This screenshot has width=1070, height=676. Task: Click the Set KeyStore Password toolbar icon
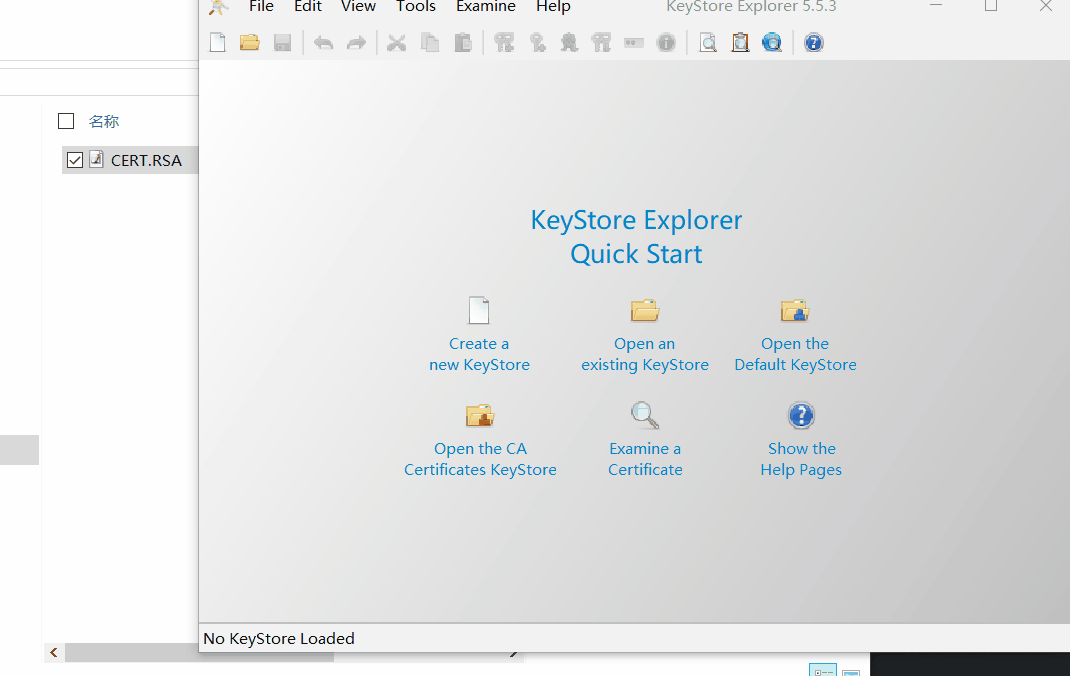[634, 43]
